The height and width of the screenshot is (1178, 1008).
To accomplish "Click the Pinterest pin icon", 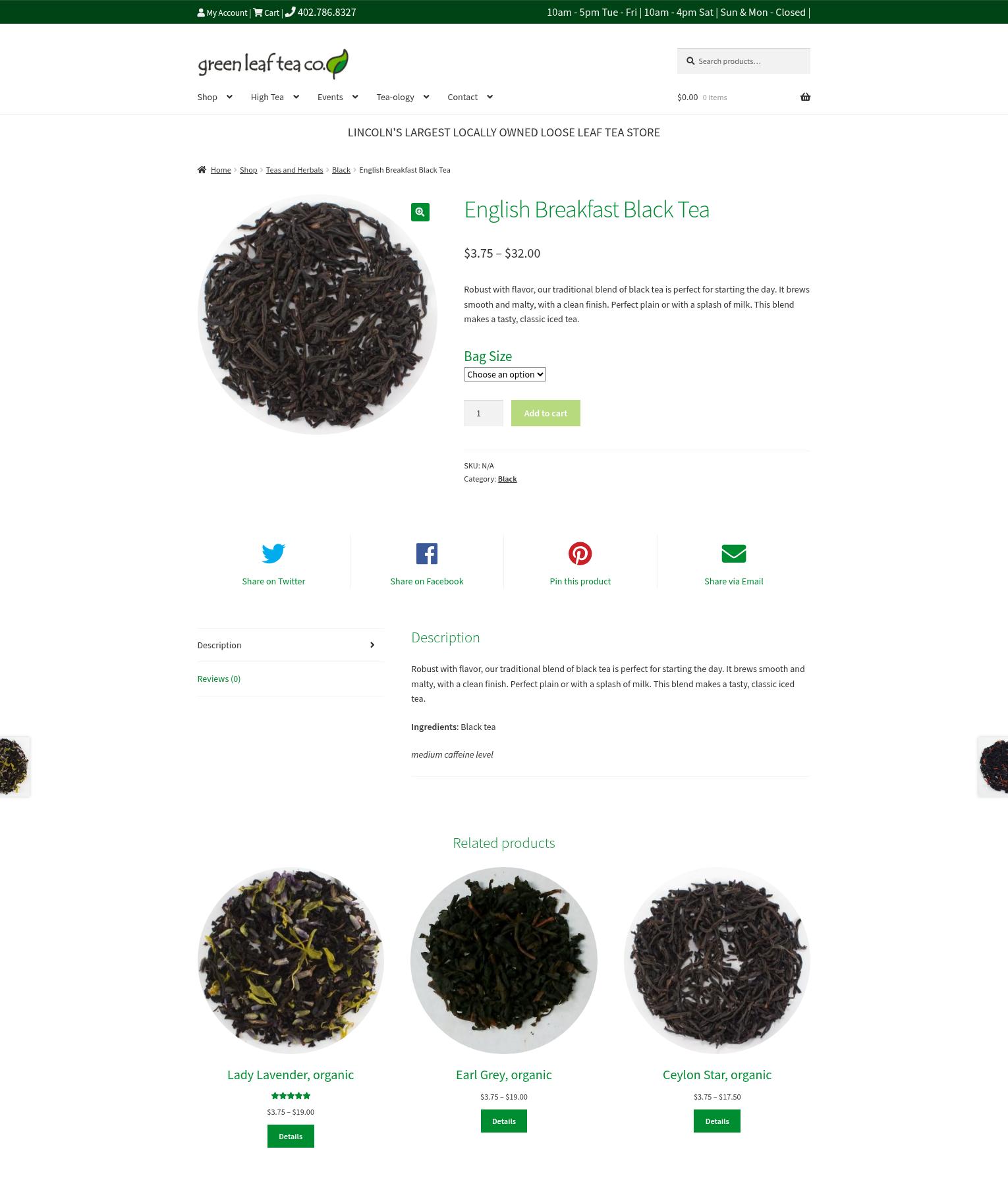I will click(x=580, y=553).
